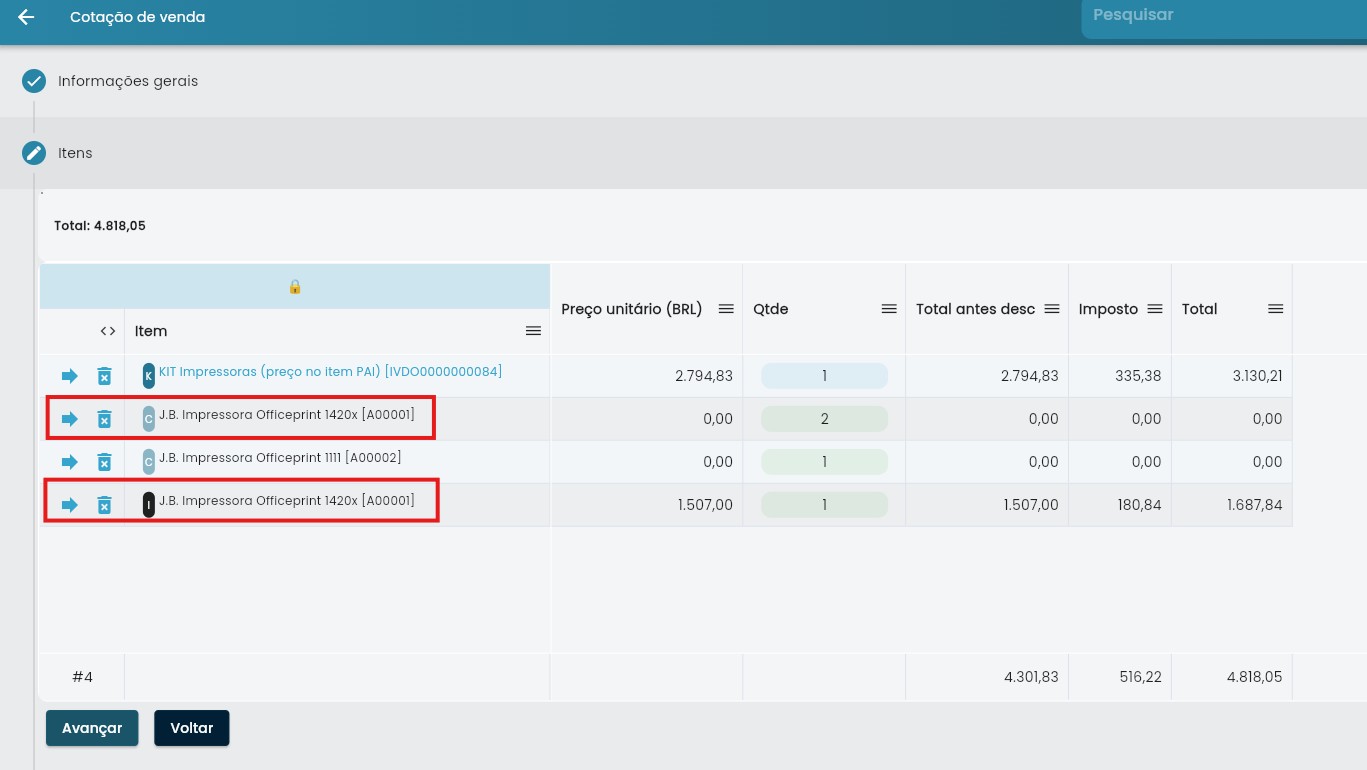This screenshot has width=1367, height=770.
Task: Click the lock icon above the Item column
Action: tap(295, 287)
